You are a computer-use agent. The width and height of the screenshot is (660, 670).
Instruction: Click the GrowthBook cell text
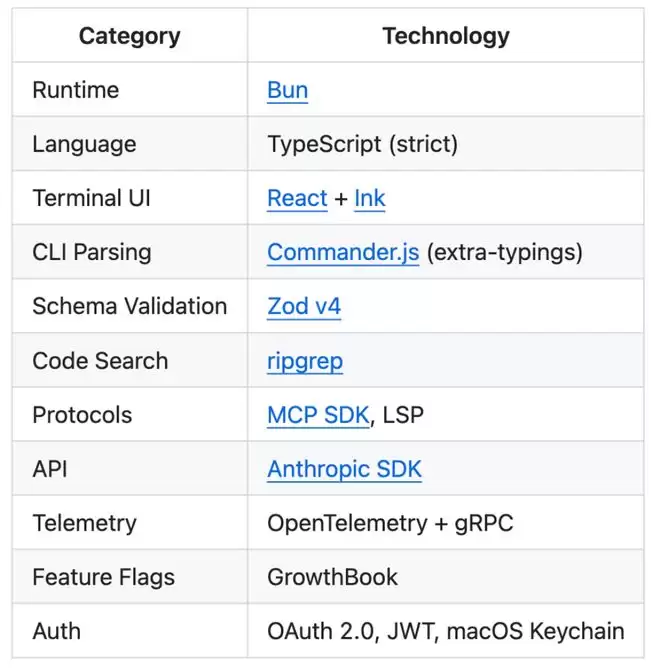point(332,577)
